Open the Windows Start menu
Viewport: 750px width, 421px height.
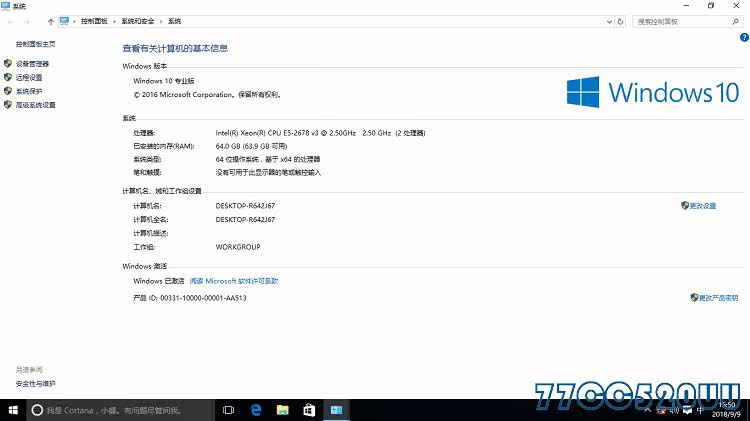point(13,410)
